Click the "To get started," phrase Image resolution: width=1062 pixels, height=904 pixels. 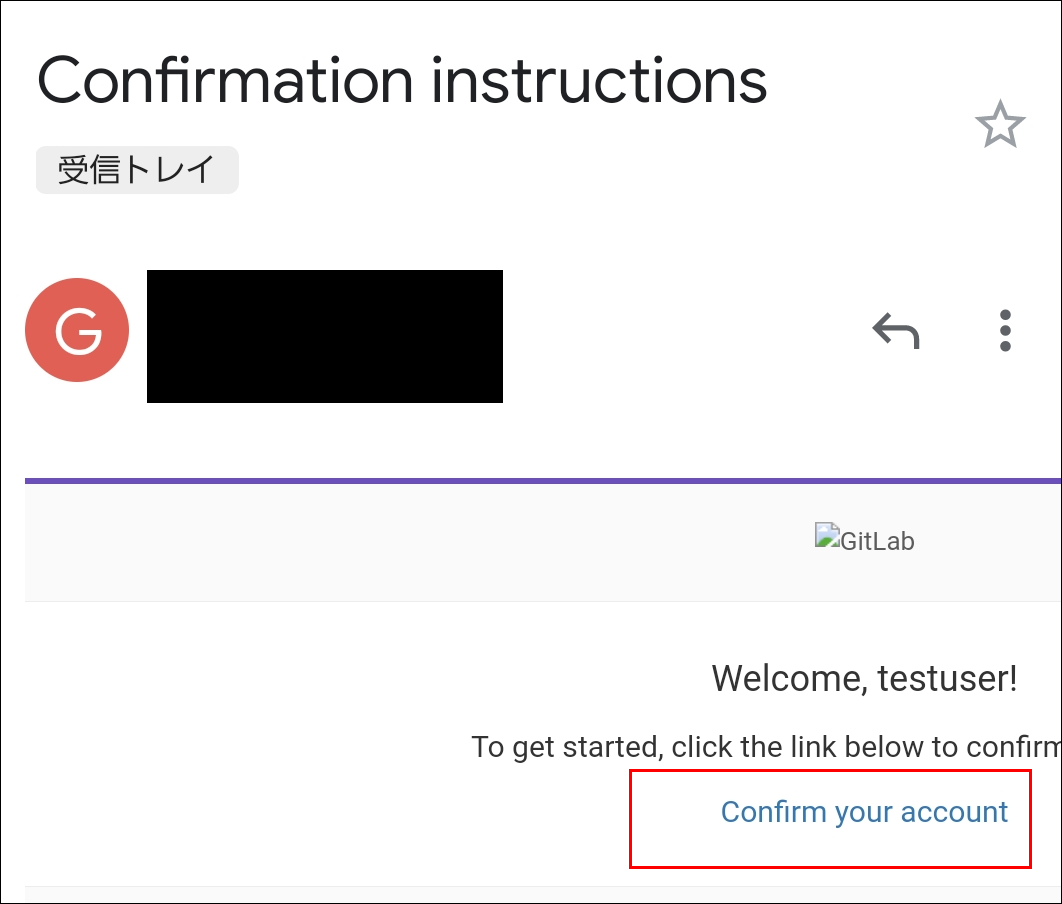point(566,747)
